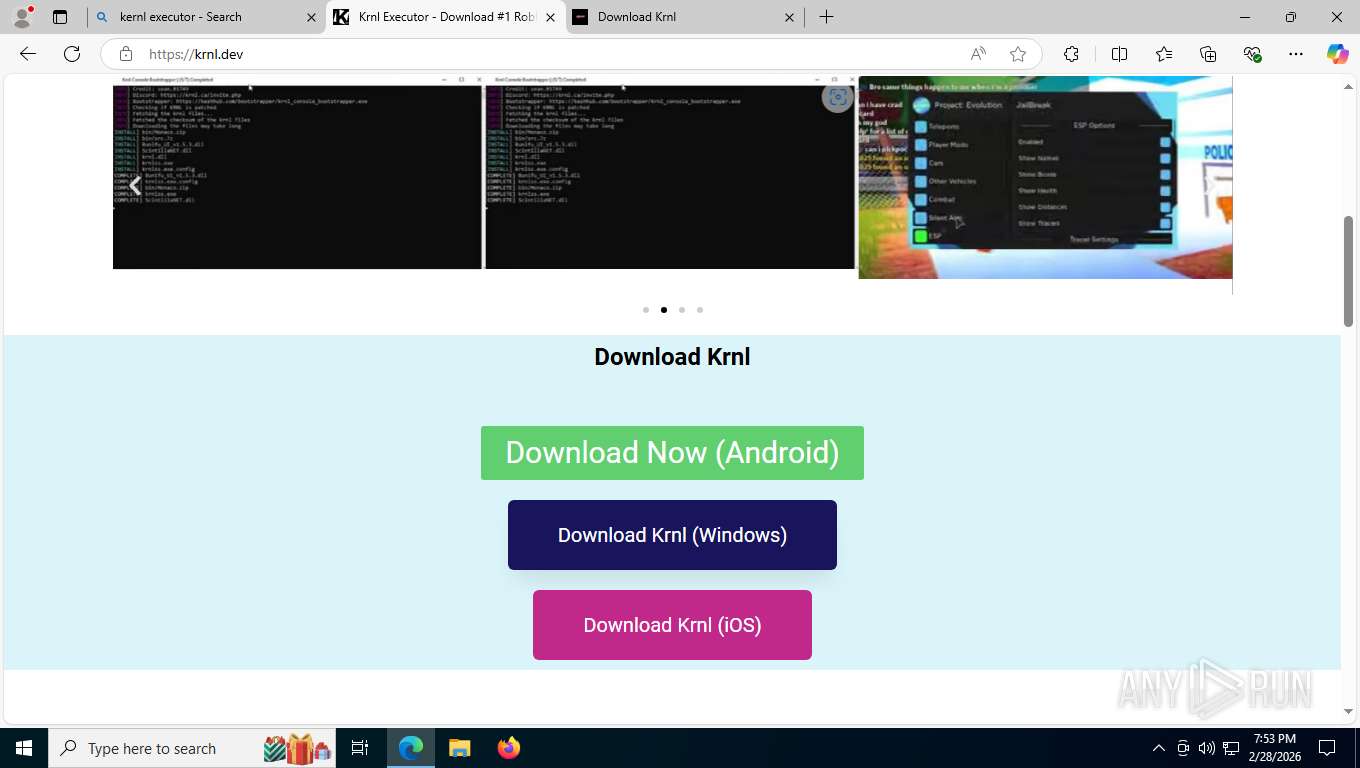Close the Download Krnl tab
The width and height of the screenshot is (1360, 768).
(789, 17)
